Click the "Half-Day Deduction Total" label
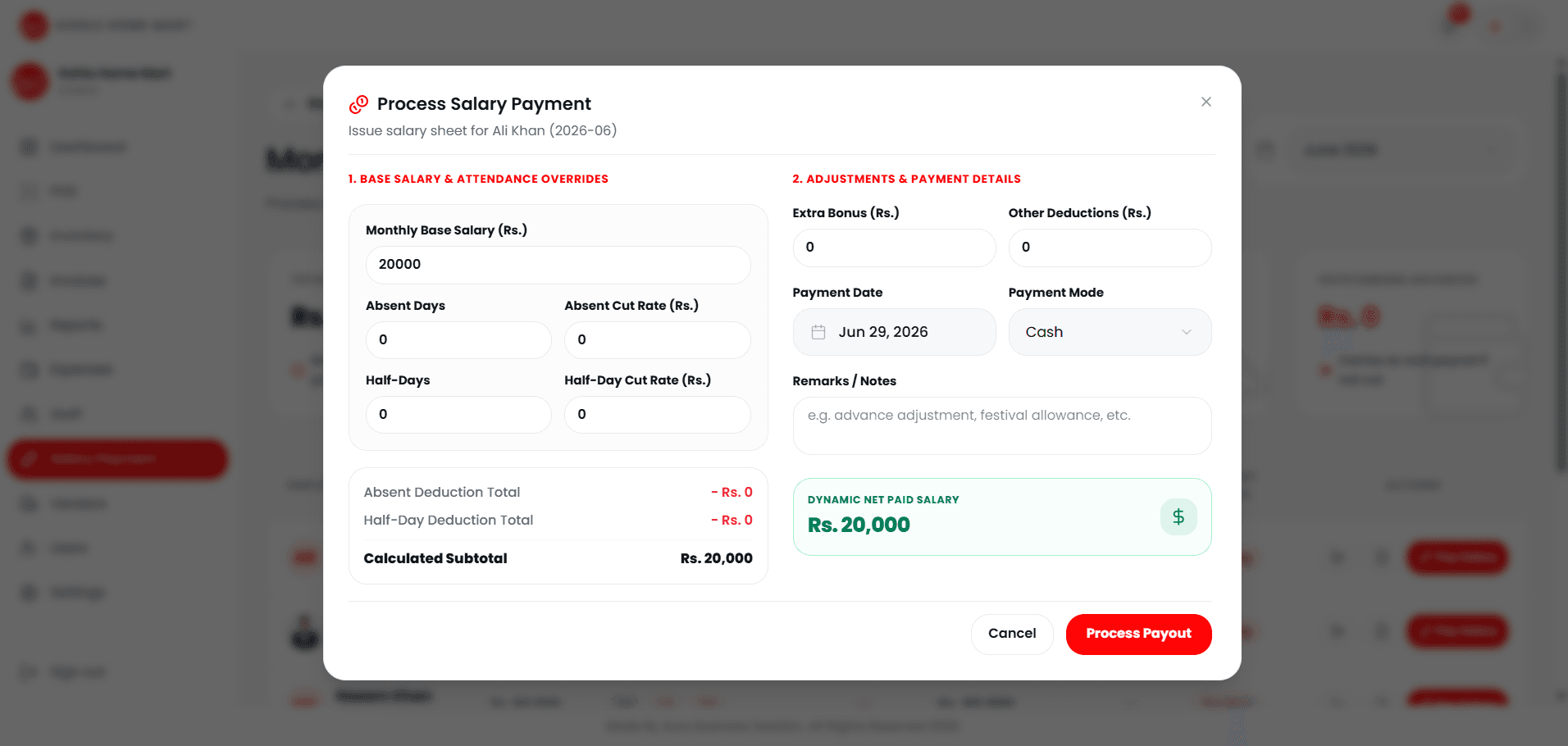The width and height of the screenshot is (1568, 746). click(x=449, y=520)
